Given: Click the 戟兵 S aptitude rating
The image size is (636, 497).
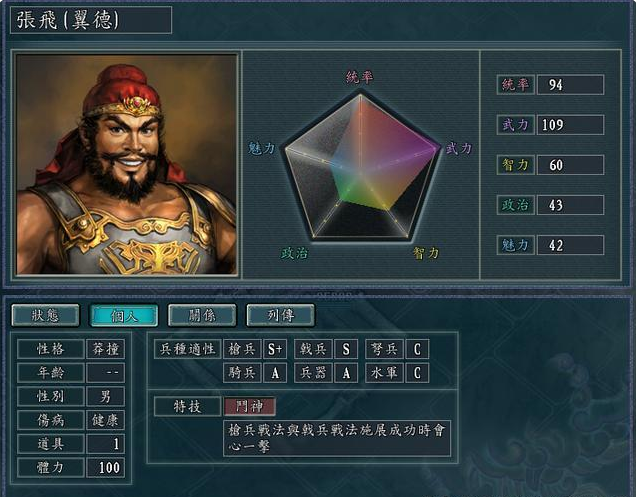Looking at the screenshot, I should [x=346, y=349].
